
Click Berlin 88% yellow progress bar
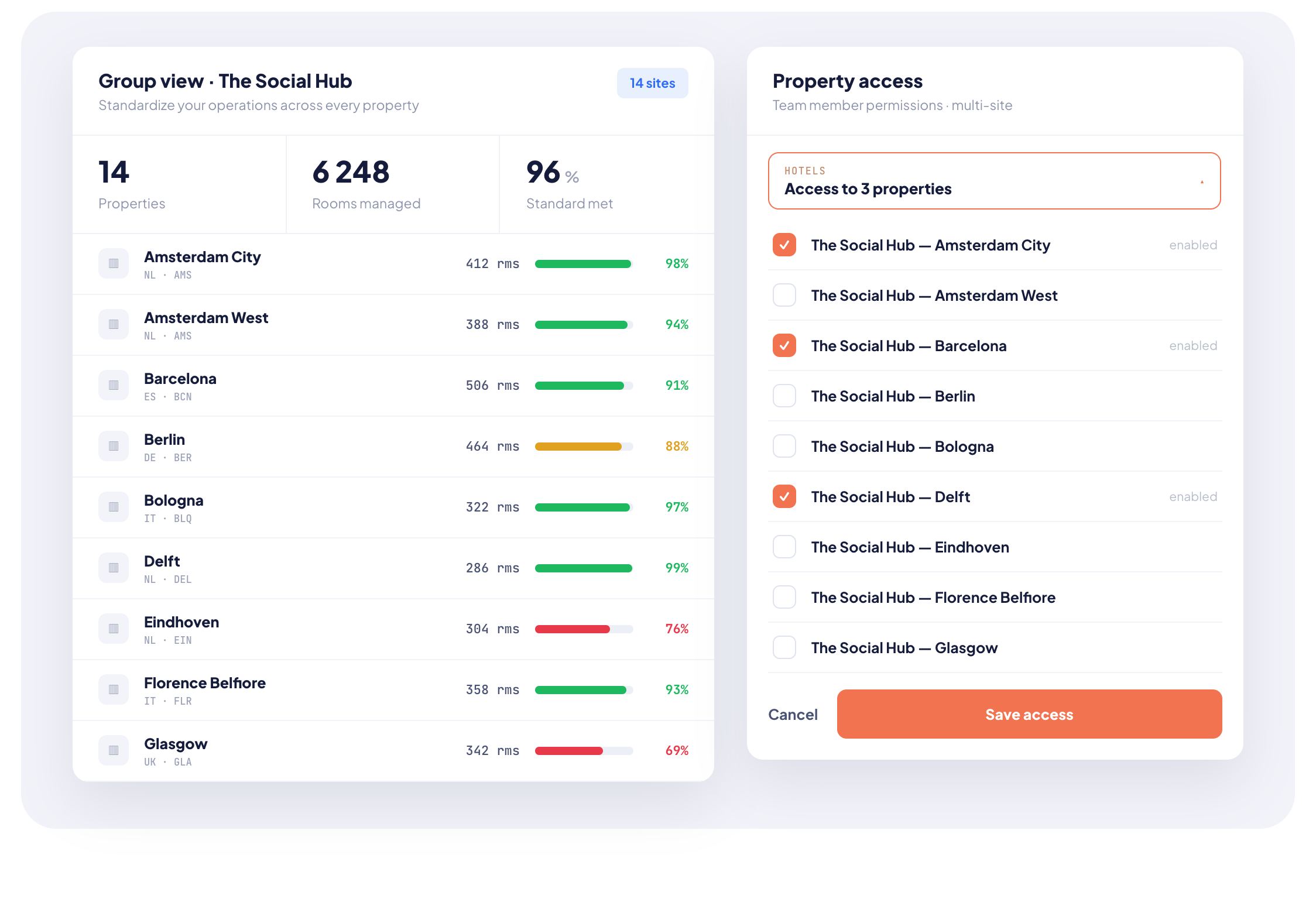tap(584, 447)
